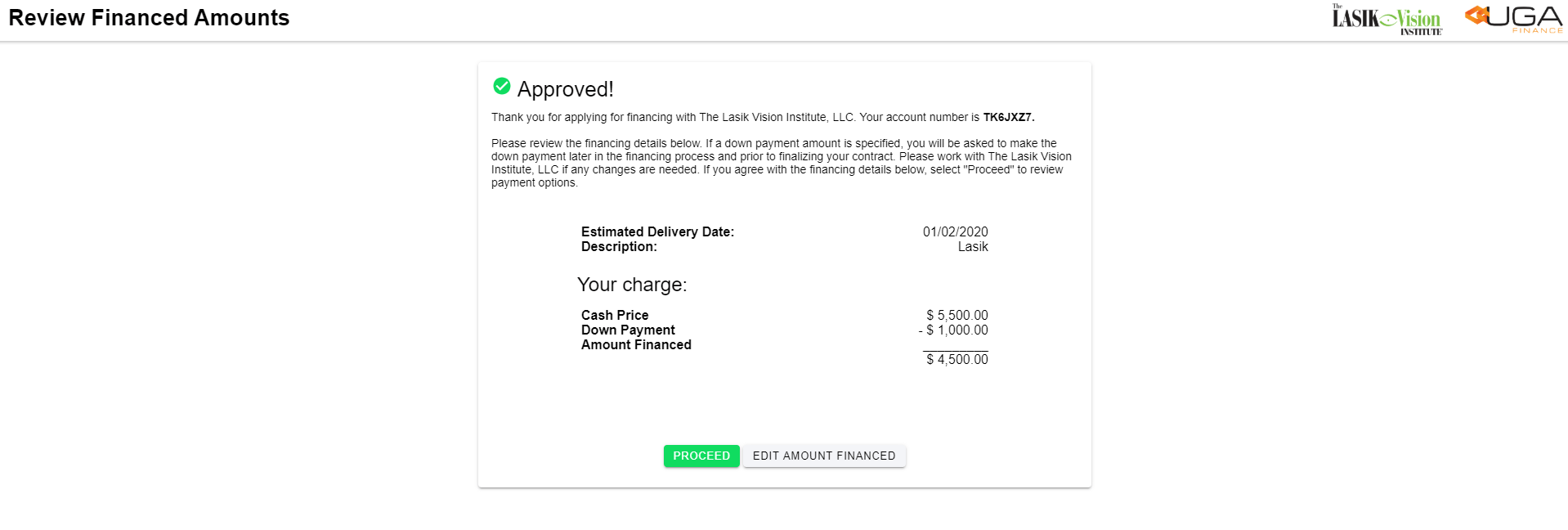The height and width of the screenshot is (530, 1568).
Task: Select the $ 5,500.00 cash price amount
Action: tap(957, 316)
